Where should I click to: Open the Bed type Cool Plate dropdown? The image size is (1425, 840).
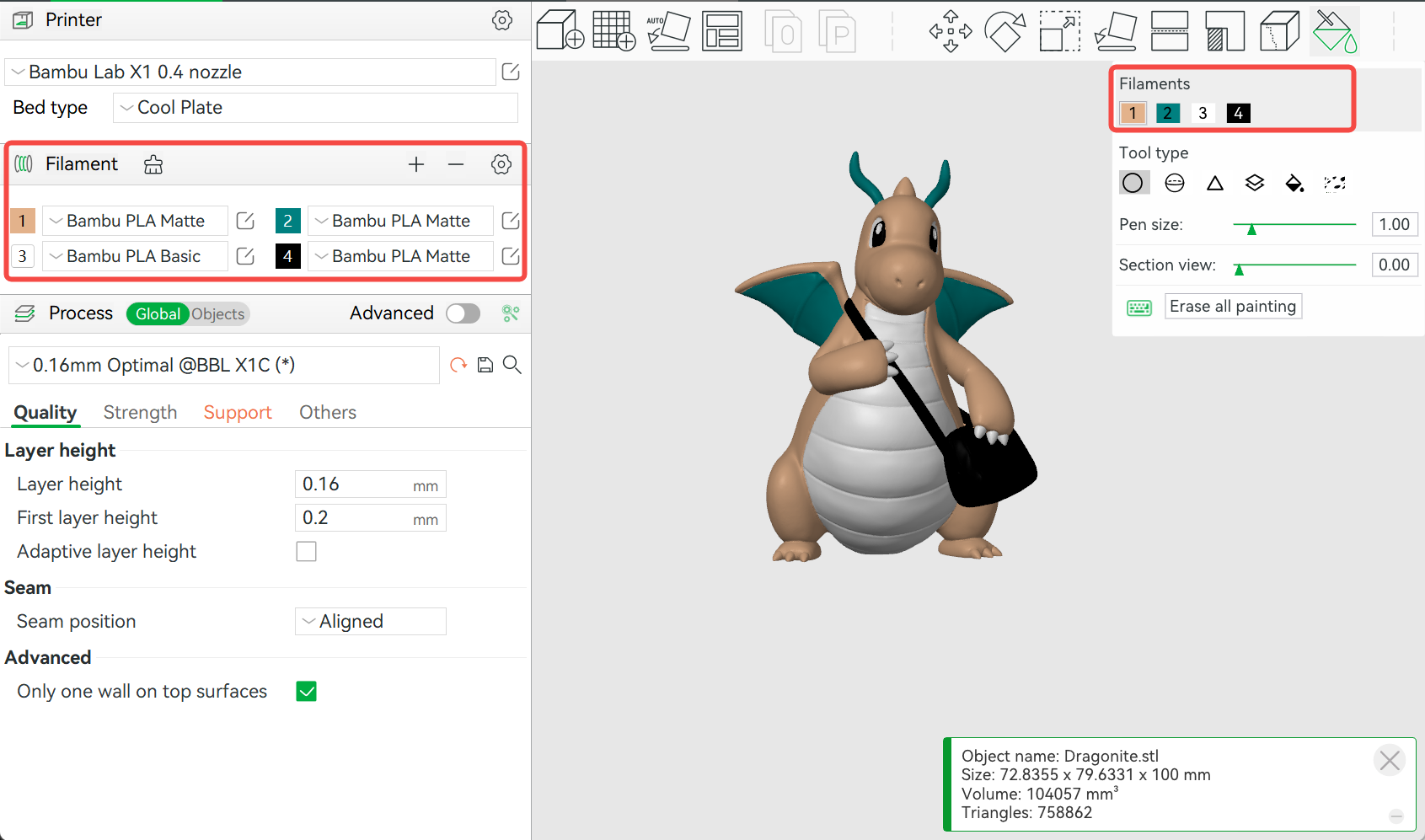pyautogui.click(x=315, y=108)
